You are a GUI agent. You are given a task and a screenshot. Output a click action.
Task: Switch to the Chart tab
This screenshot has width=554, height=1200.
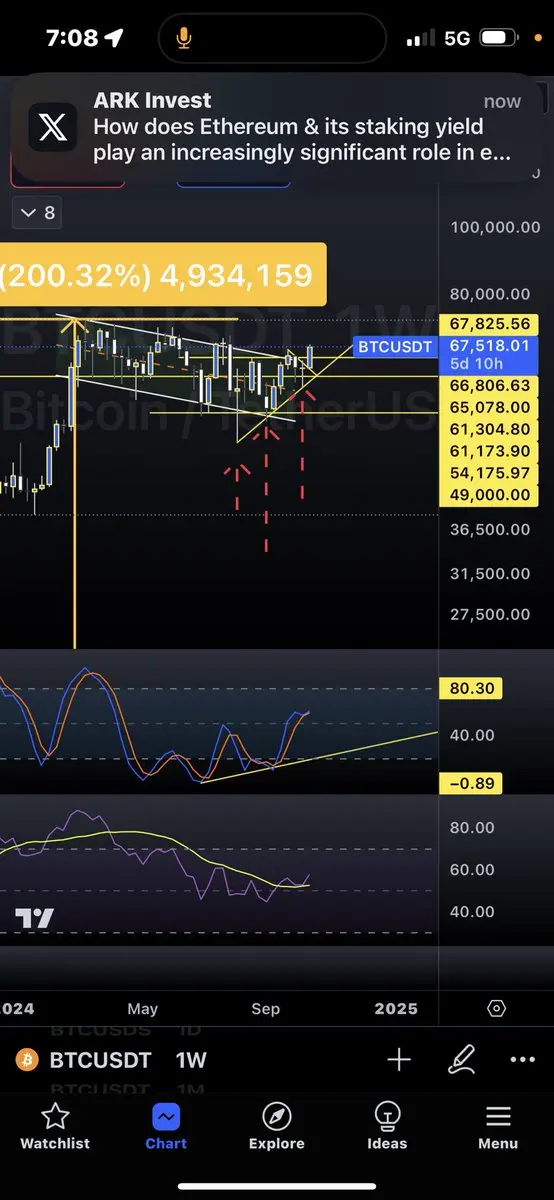tap(166, 1127)
